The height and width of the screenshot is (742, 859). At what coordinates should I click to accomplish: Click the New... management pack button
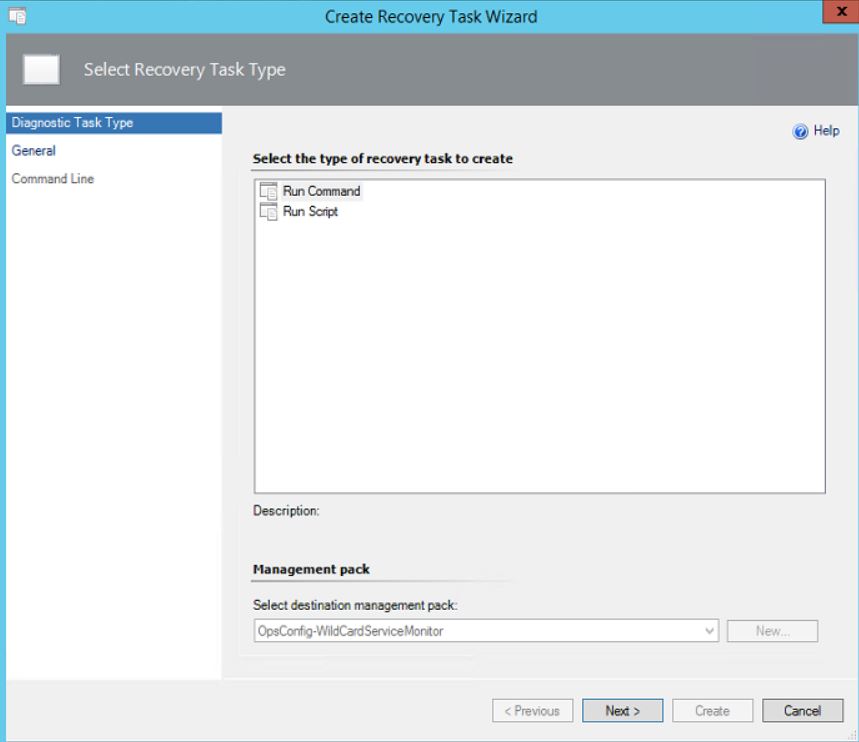(x=772, y=631)
